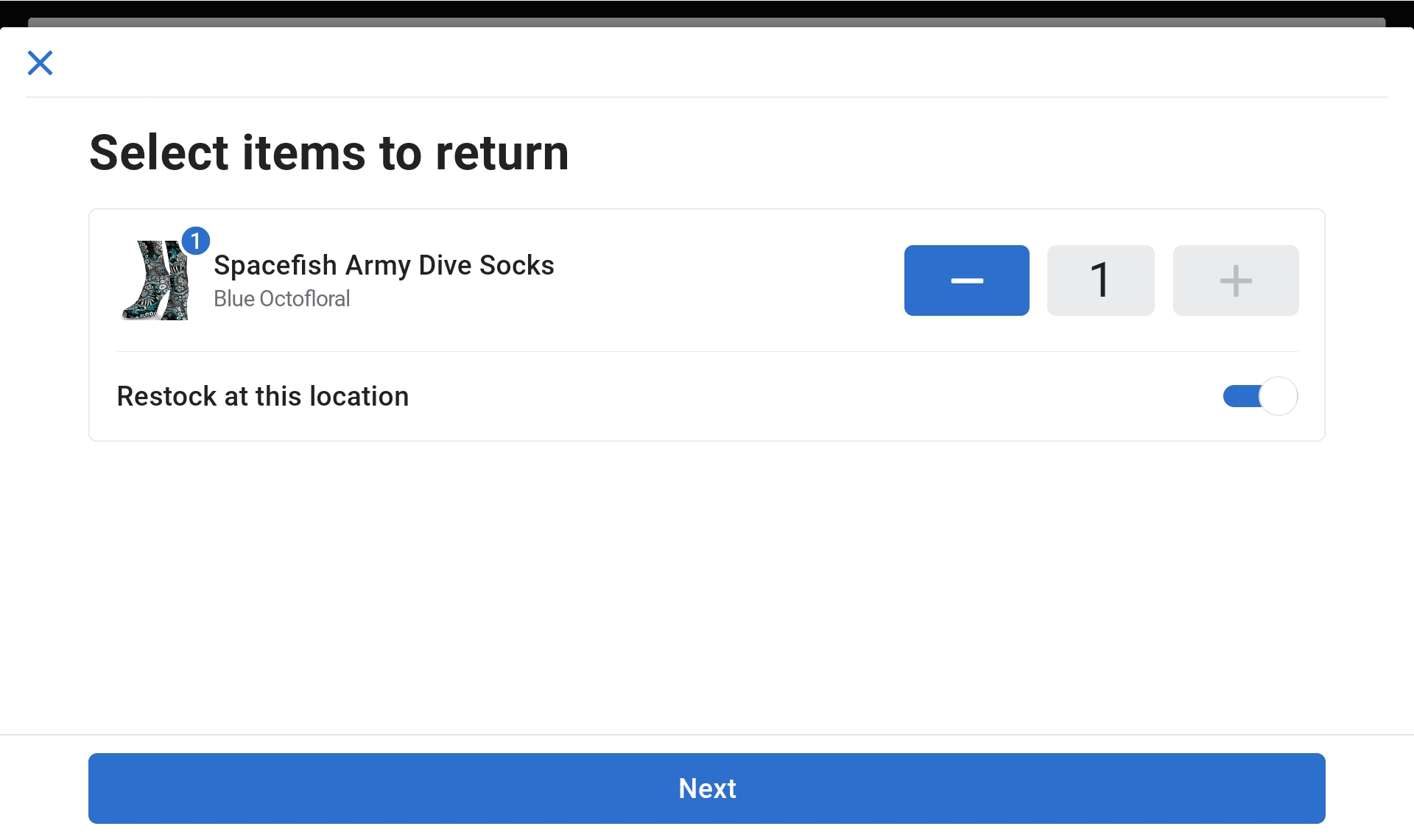Tap the circled number above the product photo

pos(195,240)
